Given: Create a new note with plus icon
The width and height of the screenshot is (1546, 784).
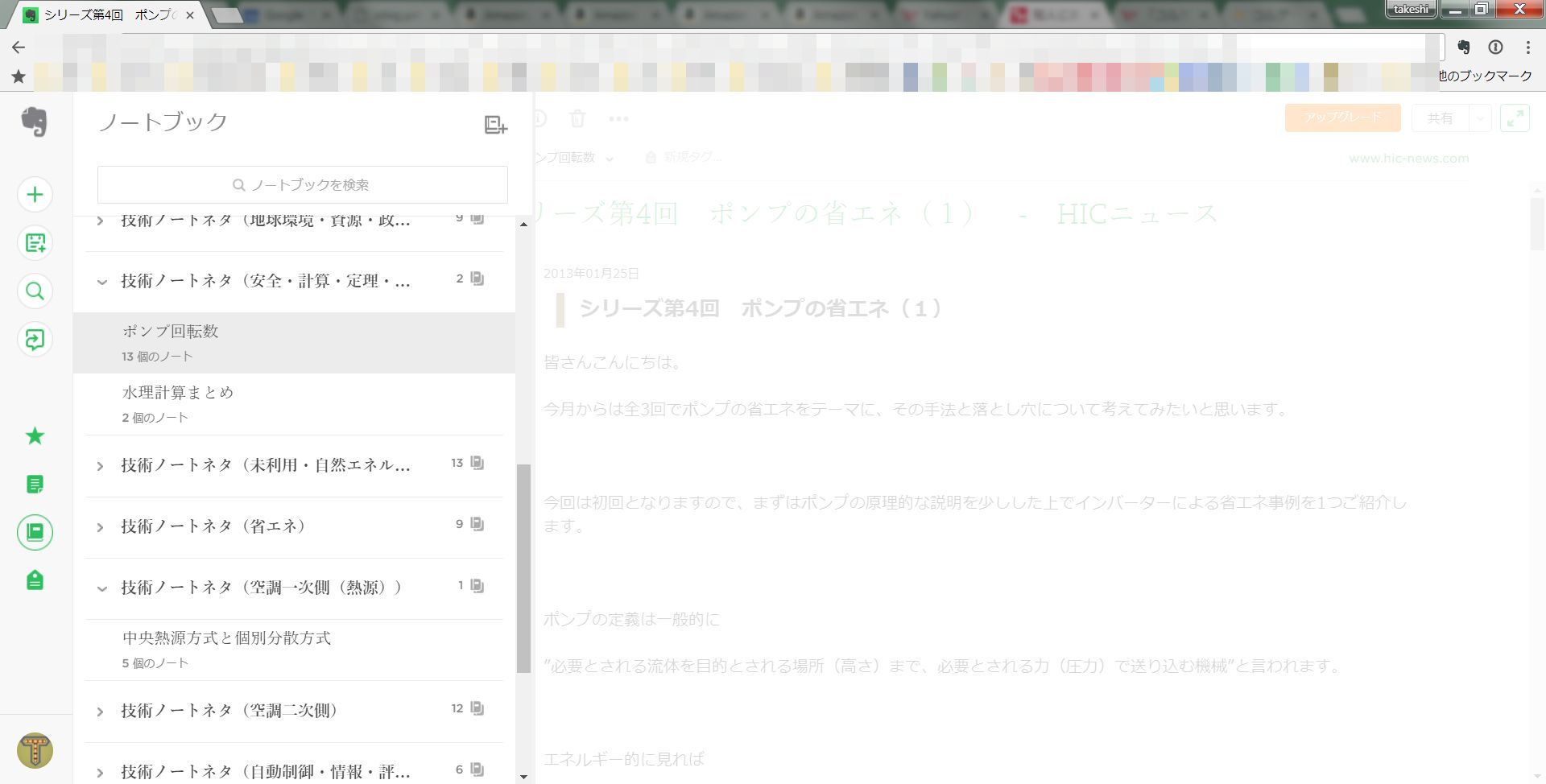Looking at the screenshot, I should point(35,195).
